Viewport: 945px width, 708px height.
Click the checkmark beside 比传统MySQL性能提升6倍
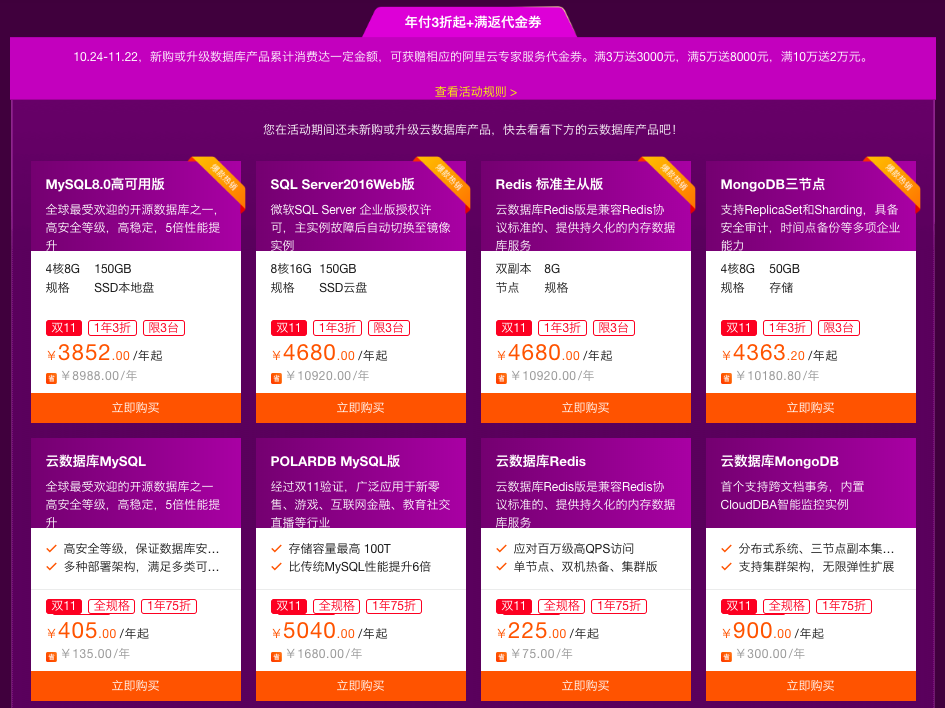pyautogui.click(x=276, y=566)
